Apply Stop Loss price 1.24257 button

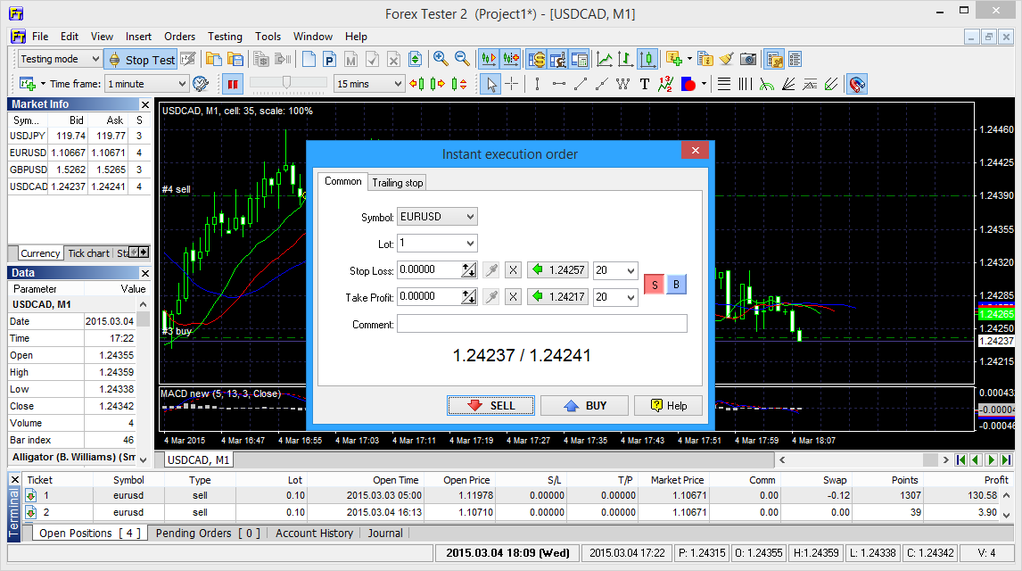tap(557, 270)
